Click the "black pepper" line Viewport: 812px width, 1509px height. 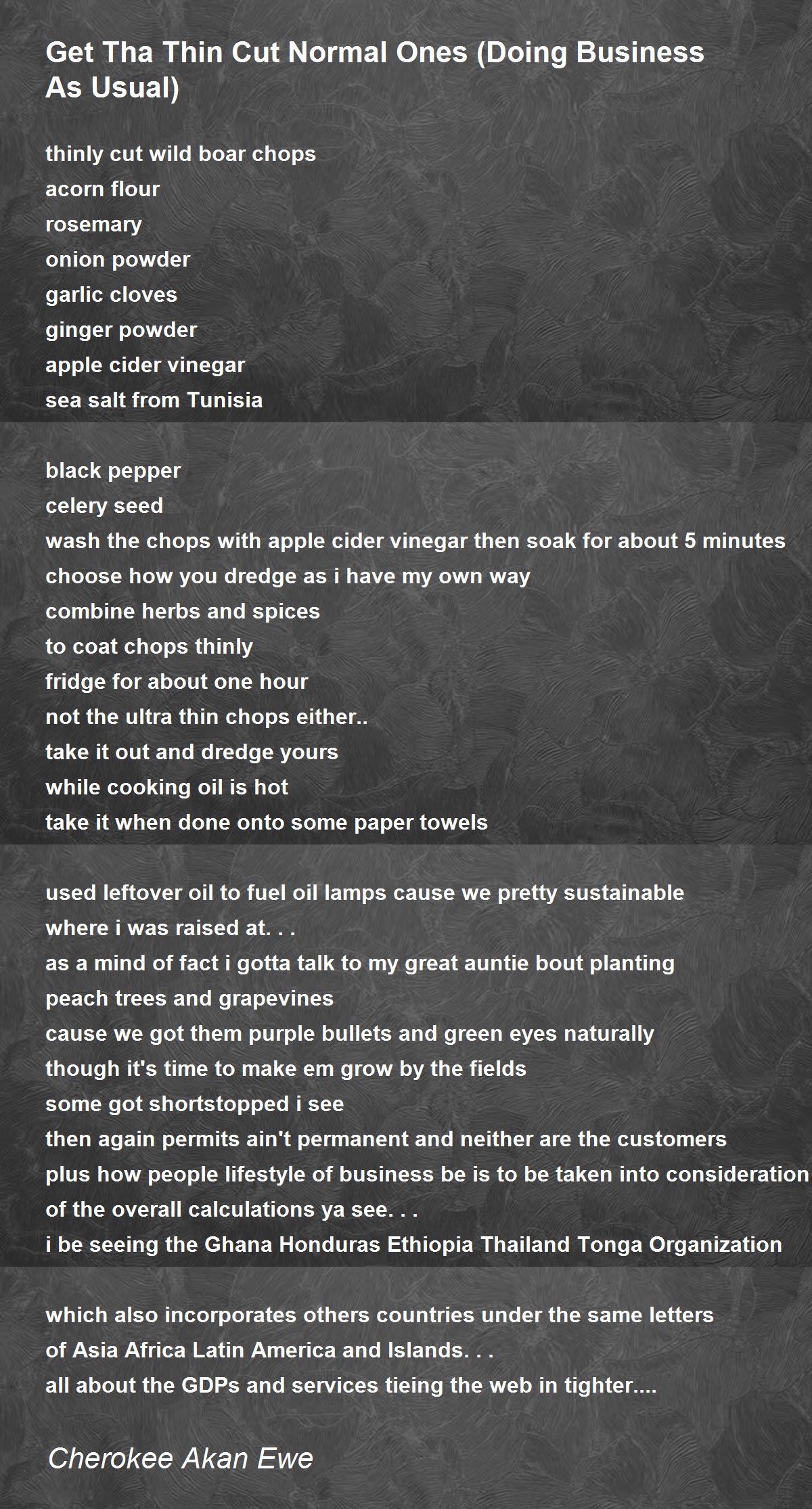(x=113, y=471)
